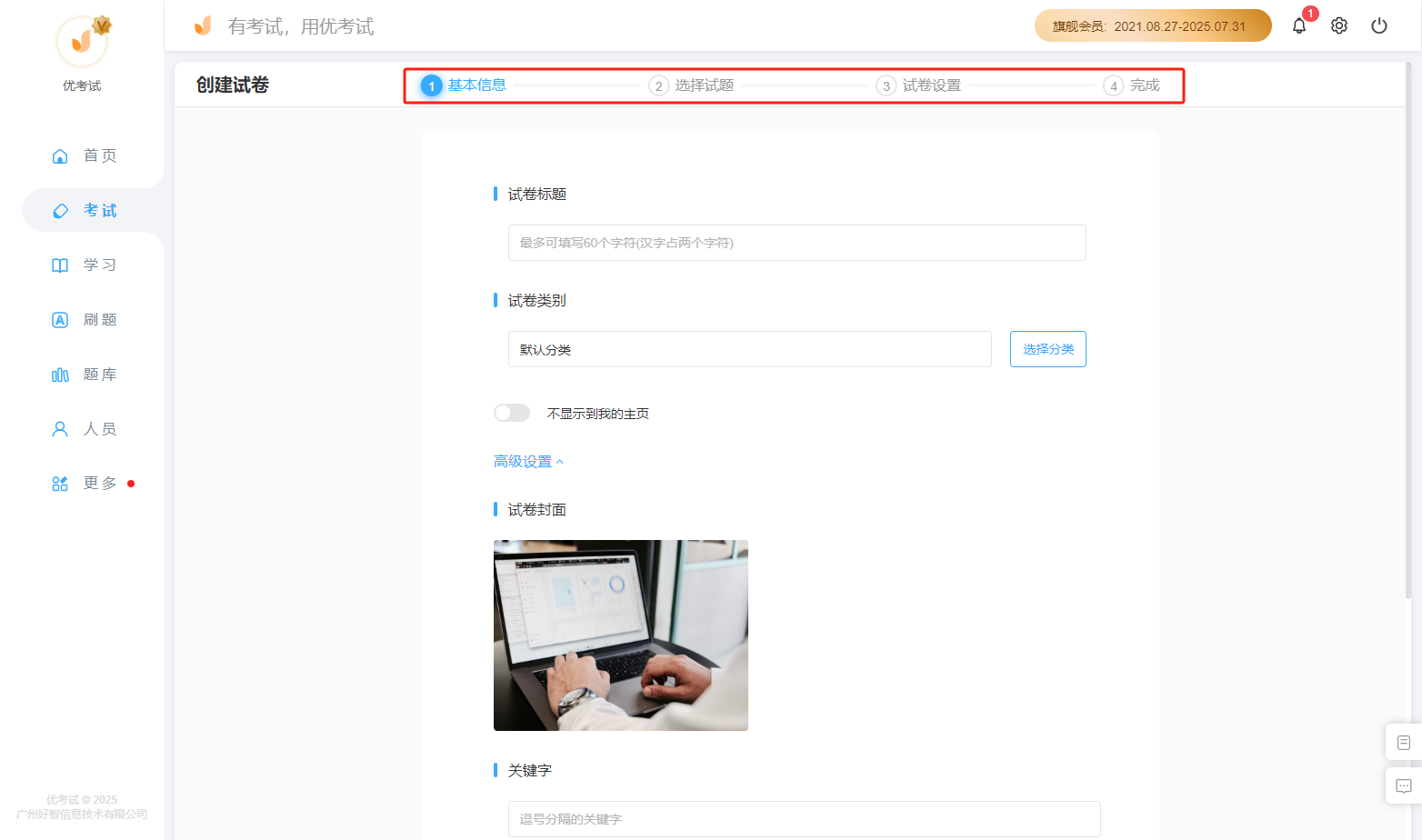Open the 题库 question bank icon
The image size is (1422, 840).
click(60, 375)
